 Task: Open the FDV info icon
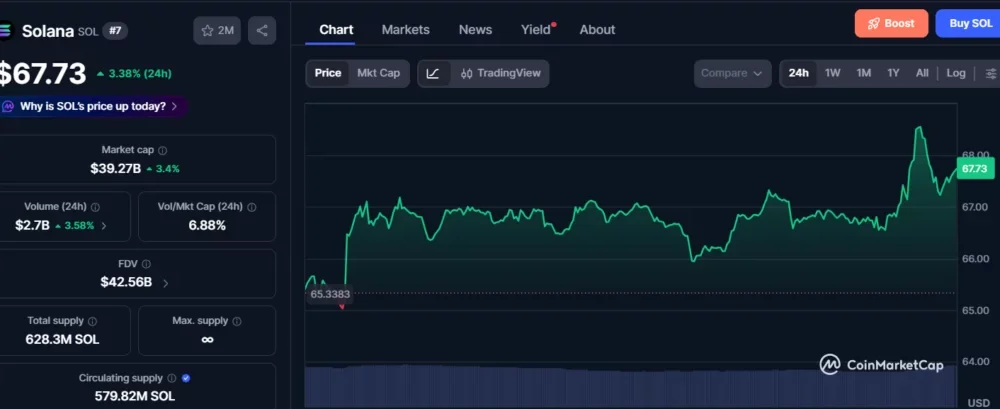point(146,264)
